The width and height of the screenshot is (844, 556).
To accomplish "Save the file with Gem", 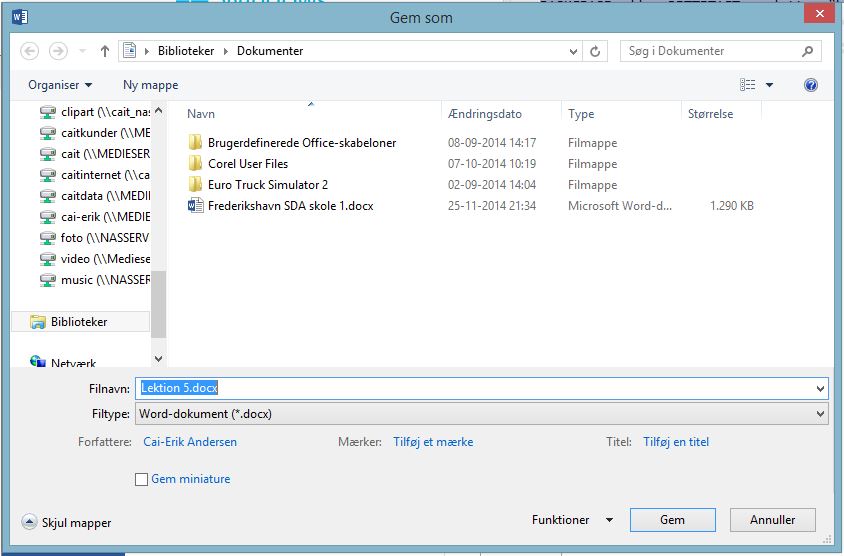I will [x=673, y=520].
